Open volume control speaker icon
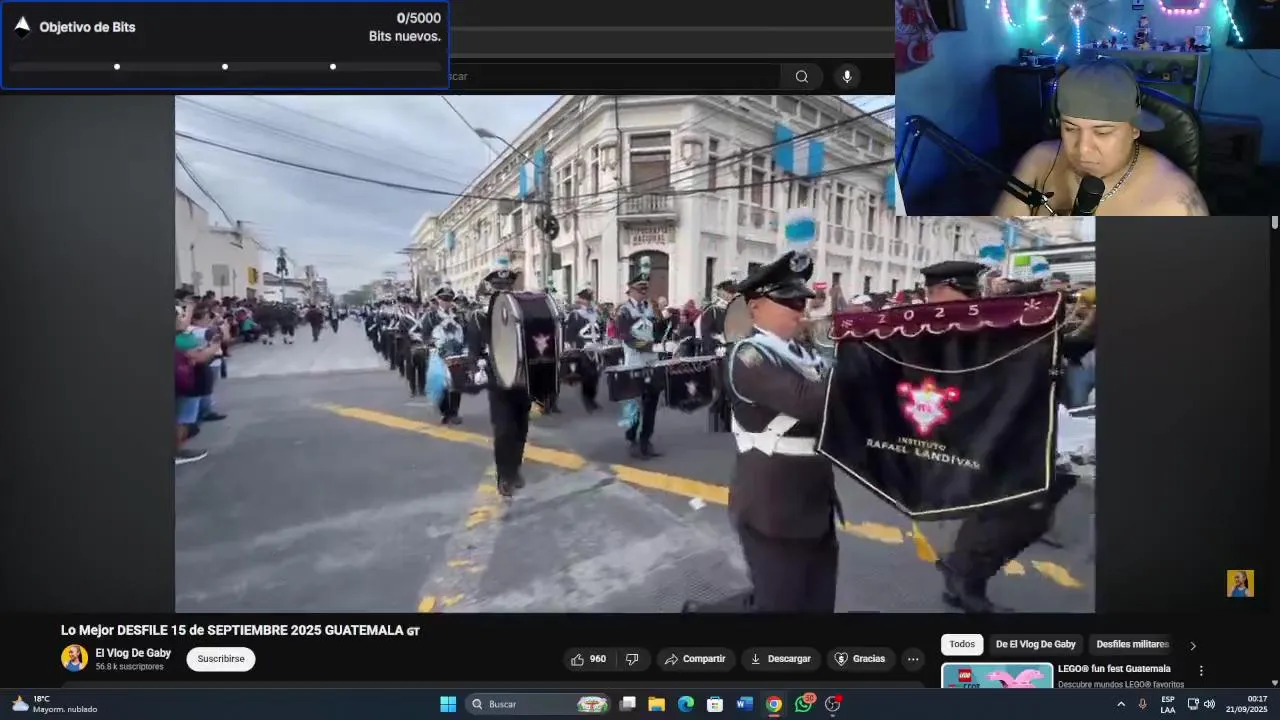 coord(1209,704)
